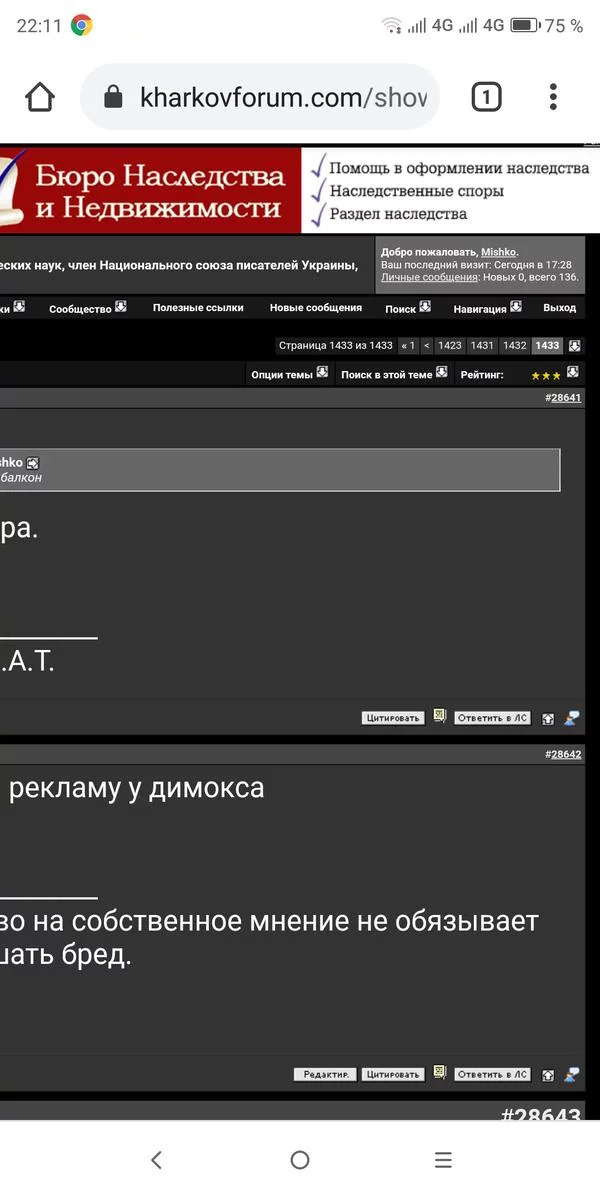This screenshot has height=1200, width=600.
Task: Open Chrome's three-dot overflow menu
Action: click(x=553, y=97)
